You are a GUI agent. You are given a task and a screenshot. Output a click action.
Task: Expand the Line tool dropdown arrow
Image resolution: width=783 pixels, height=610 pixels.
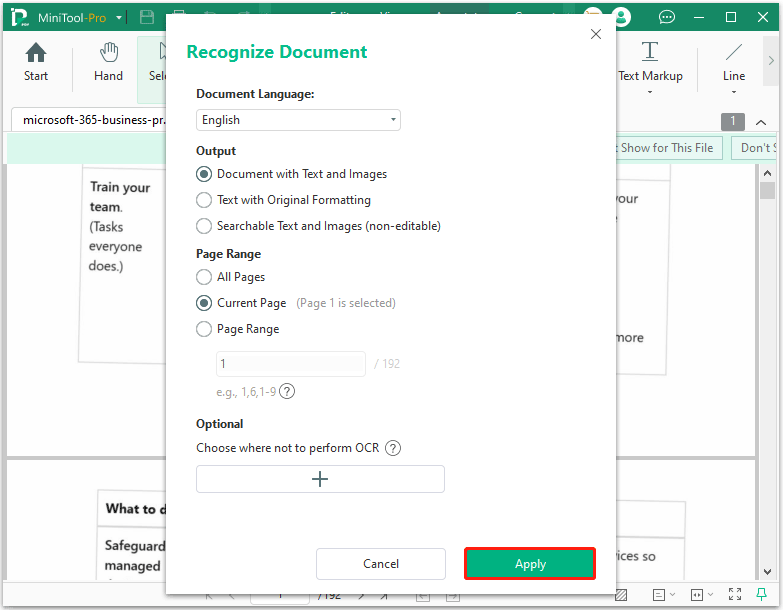coord(734,92)
